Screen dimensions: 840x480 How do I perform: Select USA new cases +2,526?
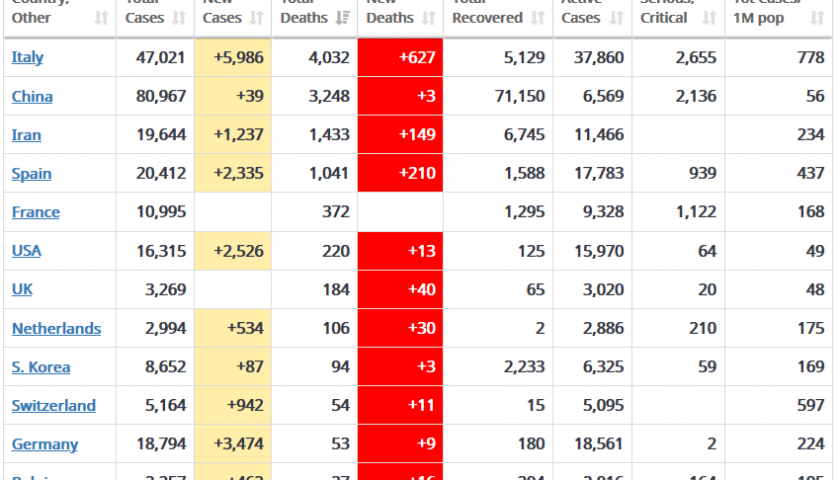[x=238, y=251]
